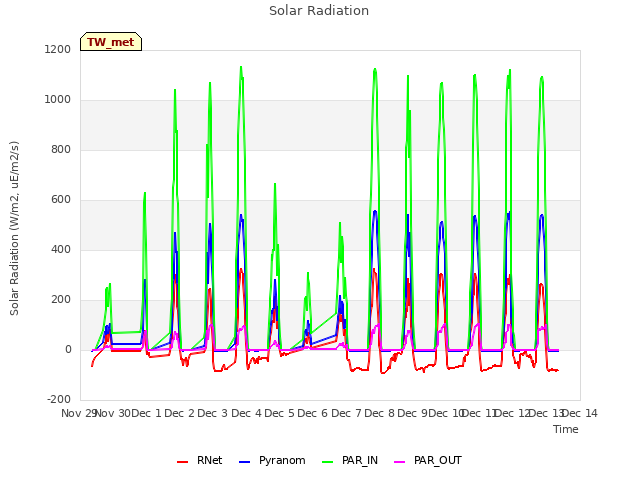Screen dimensions: 640x480
Task: Click the 0 y-axis tick label
Action: [x=68, y=349]
